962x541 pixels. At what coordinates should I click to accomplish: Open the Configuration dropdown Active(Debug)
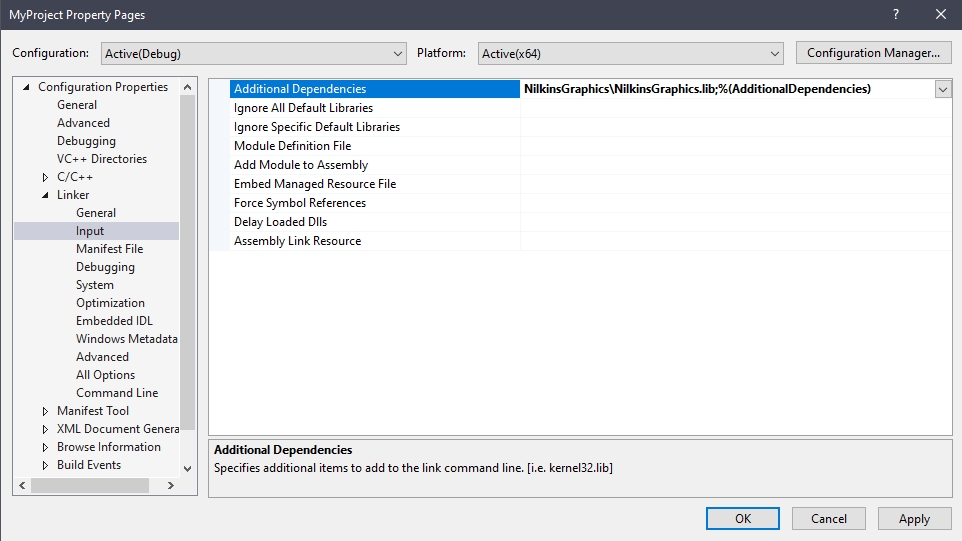253,53
